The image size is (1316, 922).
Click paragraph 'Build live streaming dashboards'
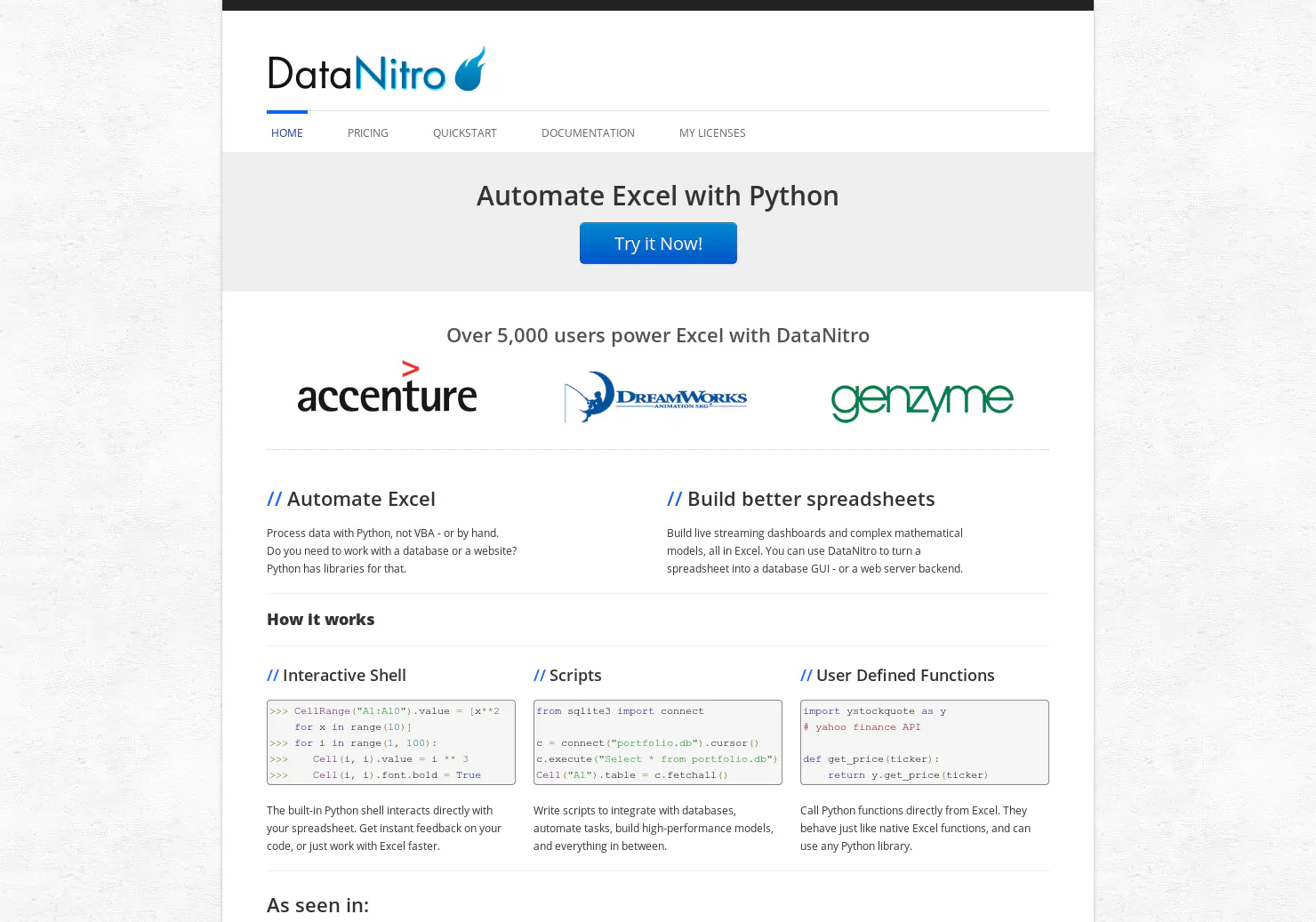(814, 551)
